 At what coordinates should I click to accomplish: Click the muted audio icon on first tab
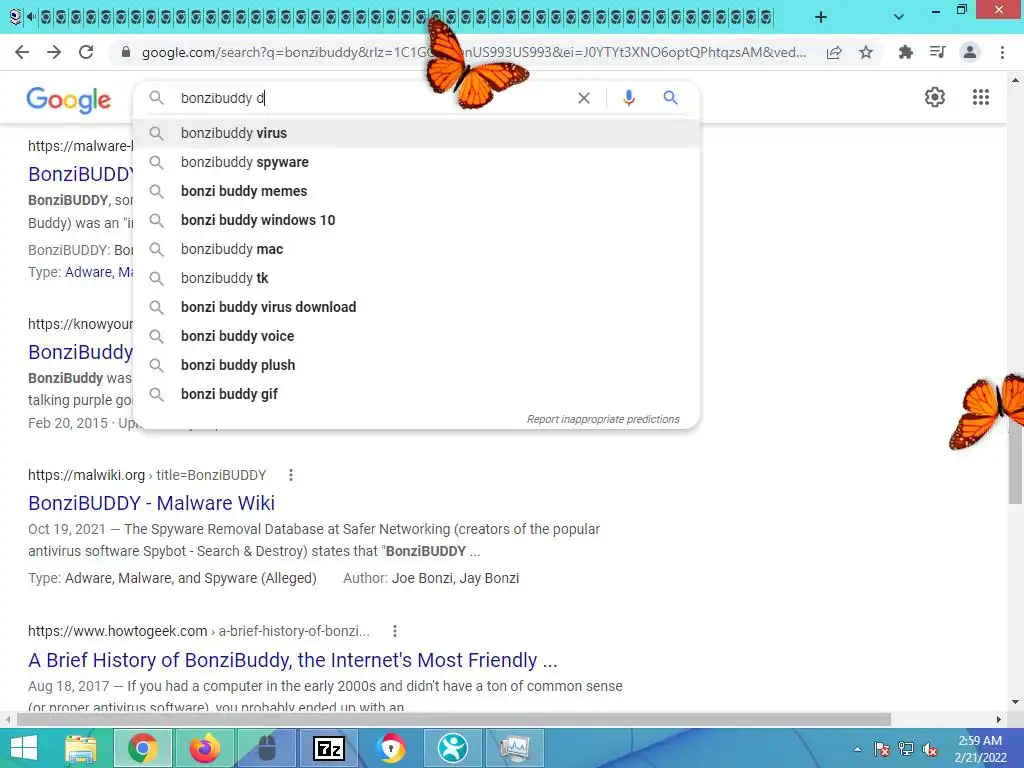click(31, 17)
